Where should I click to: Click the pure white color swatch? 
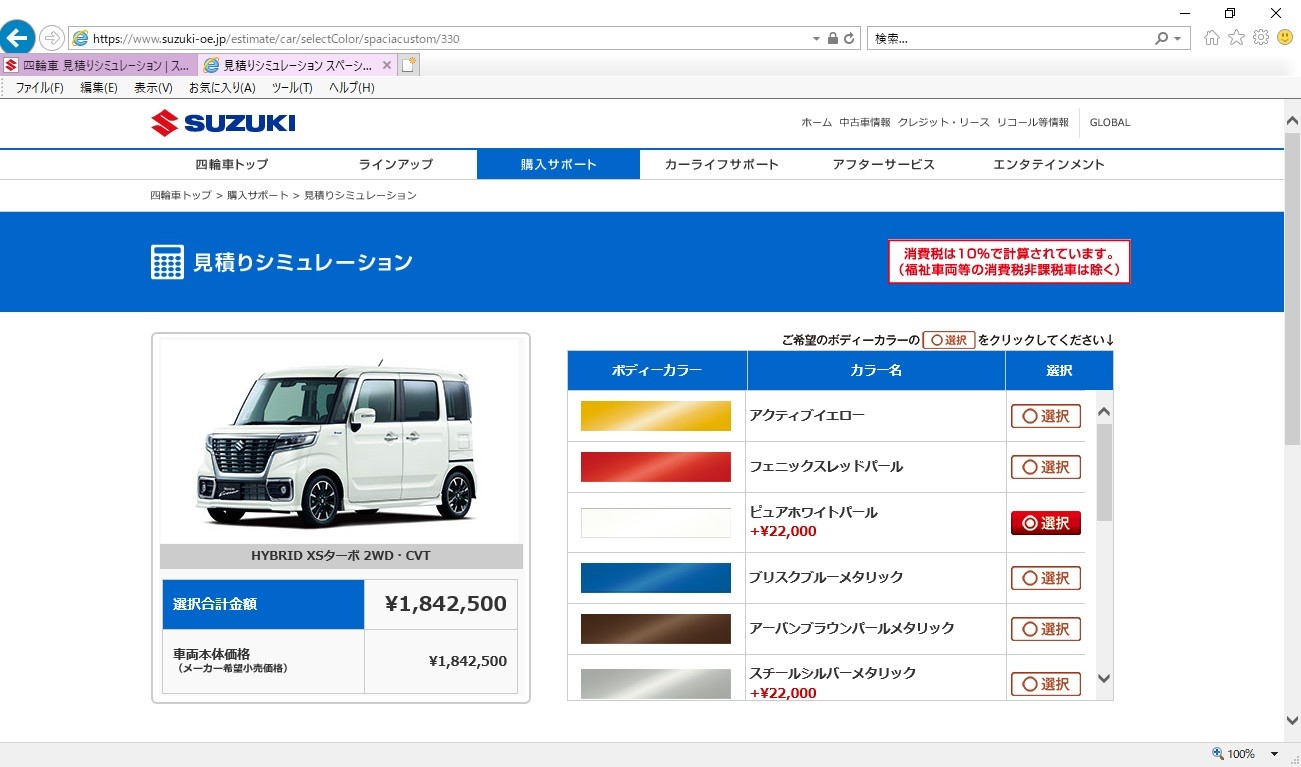coord(656,523)
